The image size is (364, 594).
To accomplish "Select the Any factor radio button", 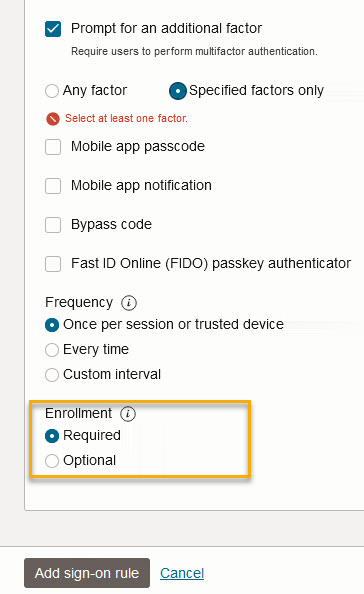I will [52, 91].
